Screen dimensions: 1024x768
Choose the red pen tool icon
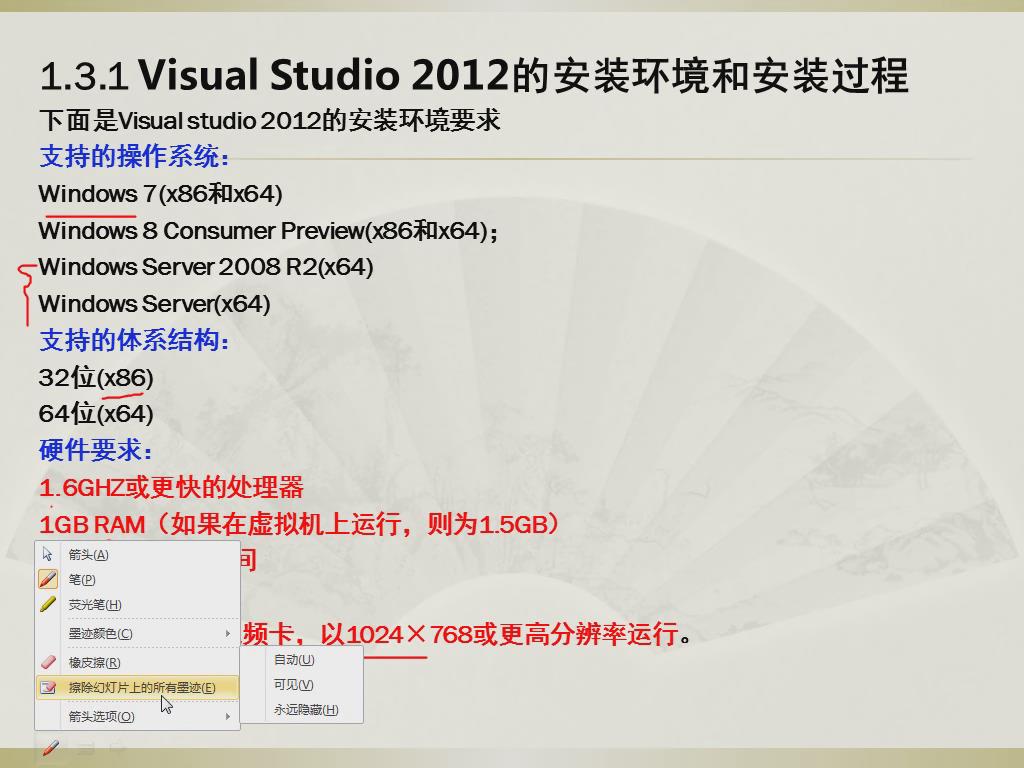click(x=48, y=579)
